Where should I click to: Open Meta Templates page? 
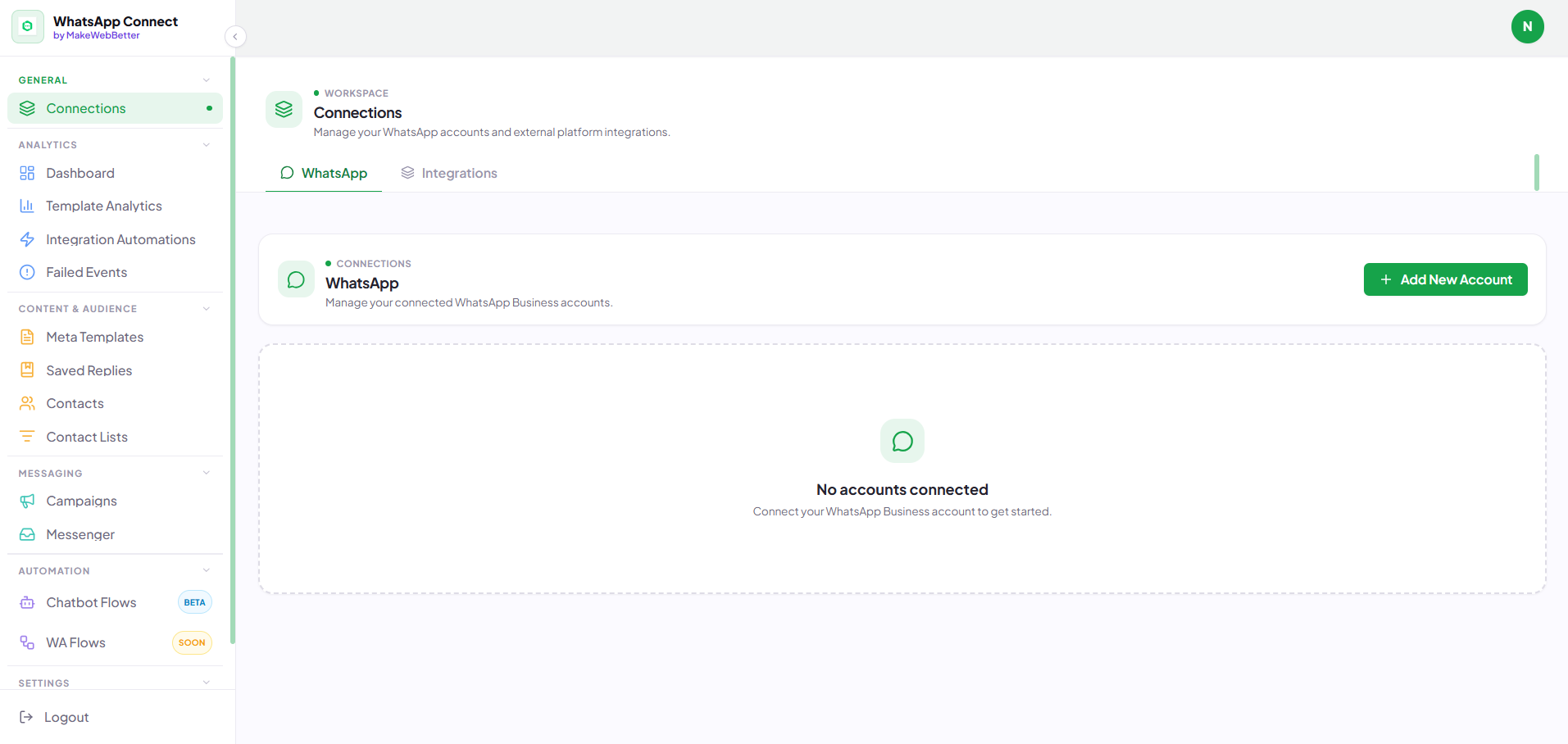click(x=115, y=337)
